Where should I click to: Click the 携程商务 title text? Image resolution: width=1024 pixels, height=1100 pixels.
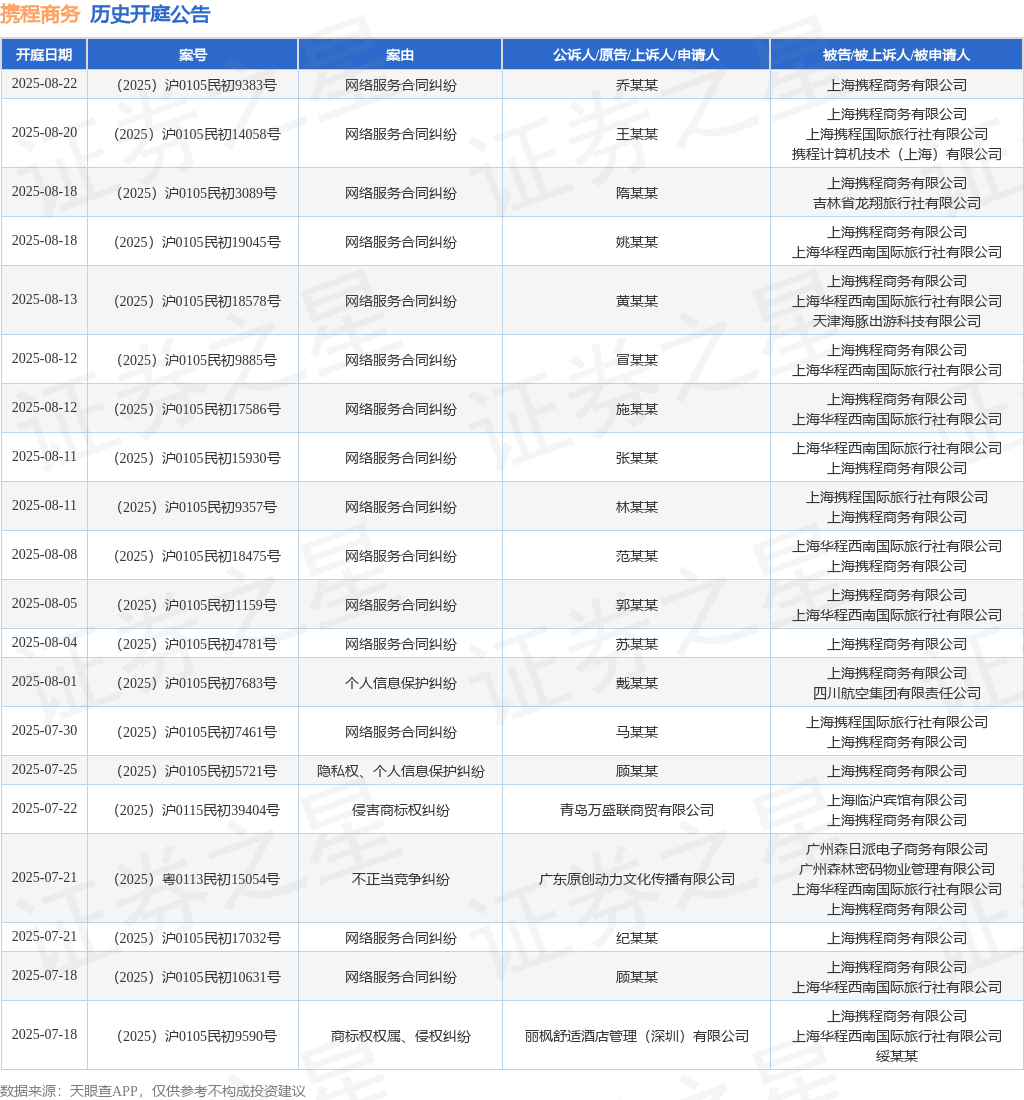(40, 14)
